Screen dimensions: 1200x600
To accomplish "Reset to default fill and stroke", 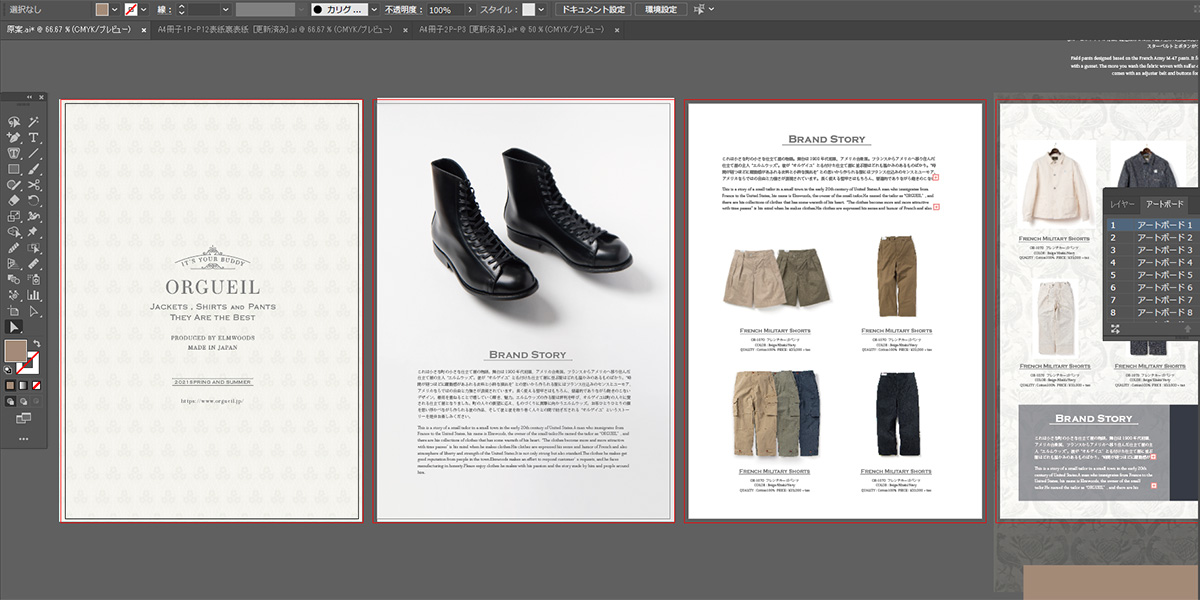I will pos(10,368).
